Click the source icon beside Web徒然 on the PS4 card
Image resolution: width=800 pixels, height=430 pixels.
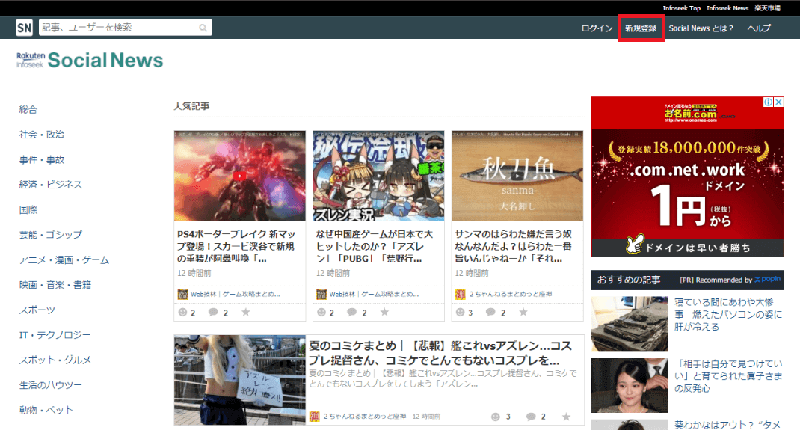[183, 294]
